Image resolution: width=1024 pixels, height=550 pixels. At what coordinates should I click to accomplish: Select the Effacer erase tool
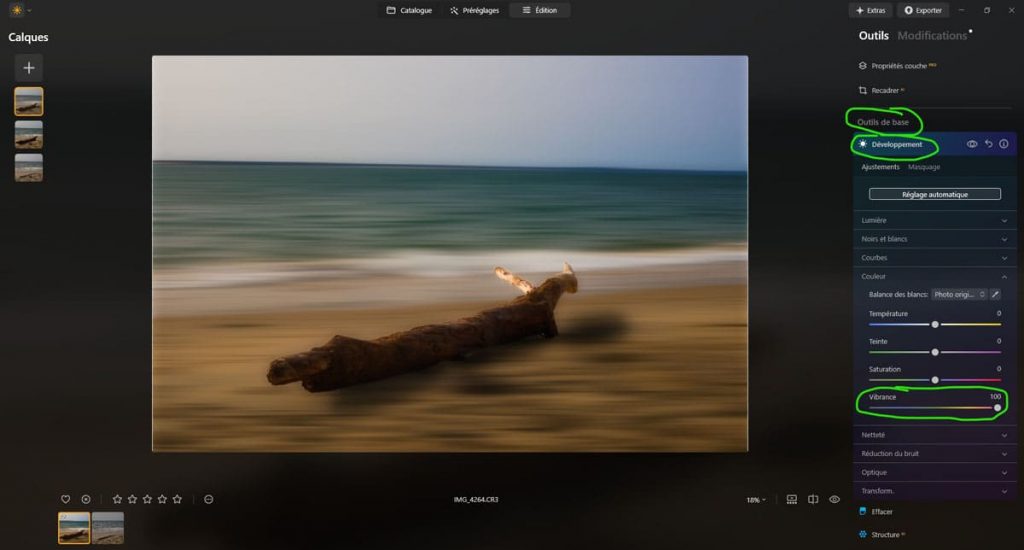[x=881, y=511]
